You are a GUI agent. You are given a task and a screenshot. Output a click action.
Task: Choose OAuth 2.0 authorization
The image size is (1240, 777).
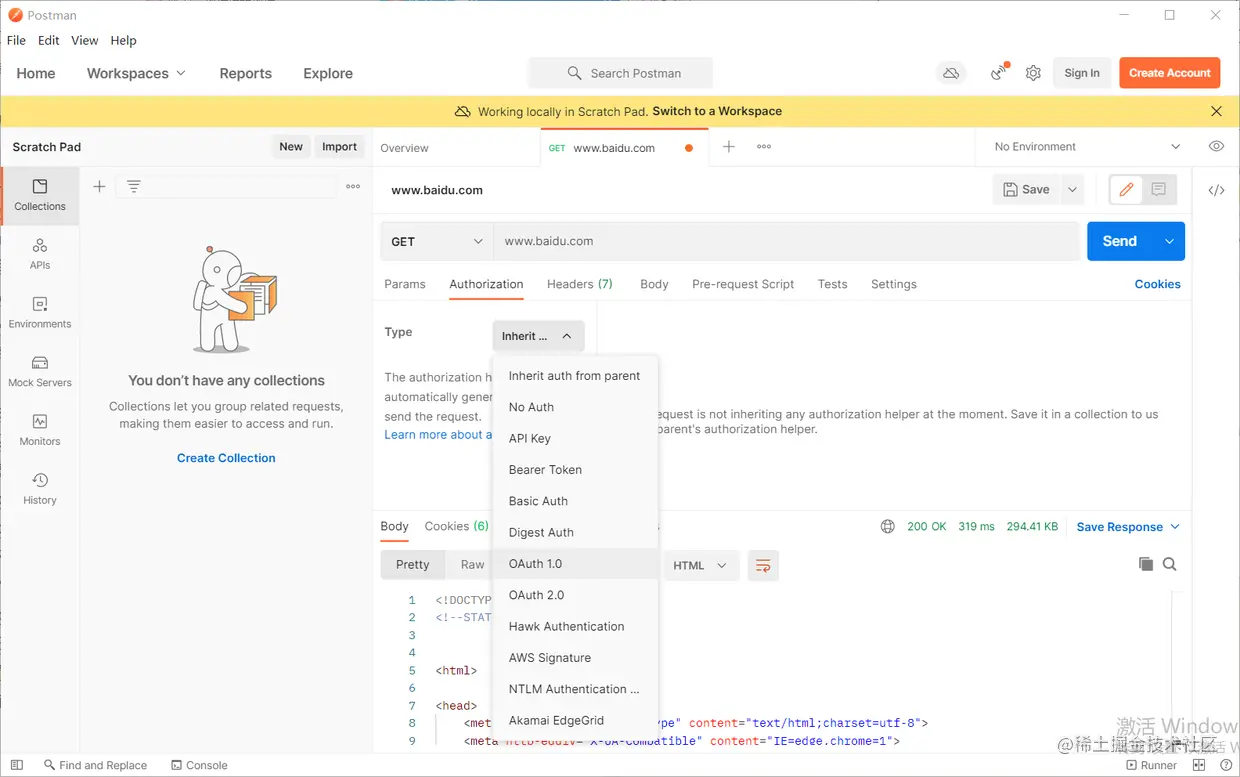576,595
